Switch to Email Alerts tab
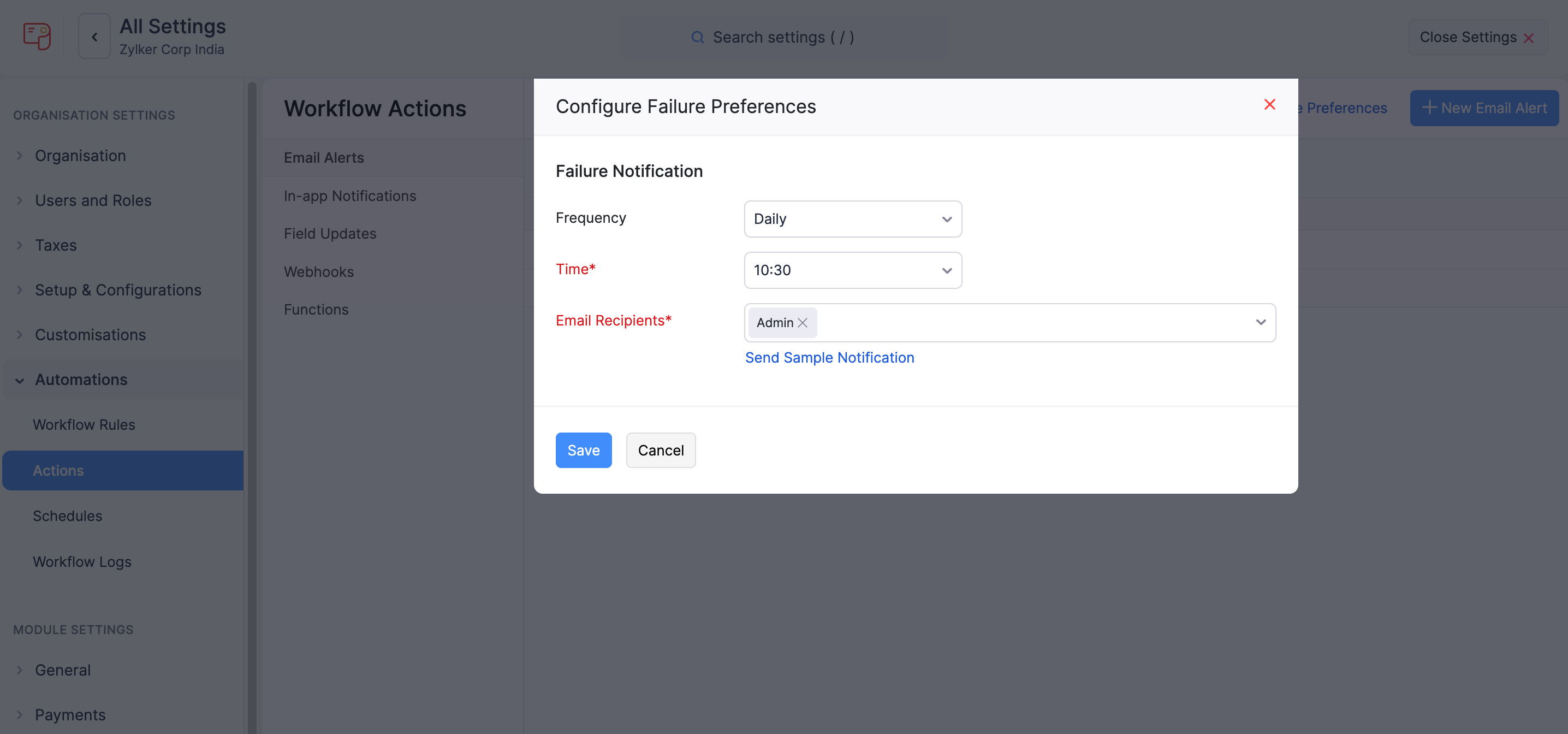Viewport: 1568px width, 734px height. [393, 158]
